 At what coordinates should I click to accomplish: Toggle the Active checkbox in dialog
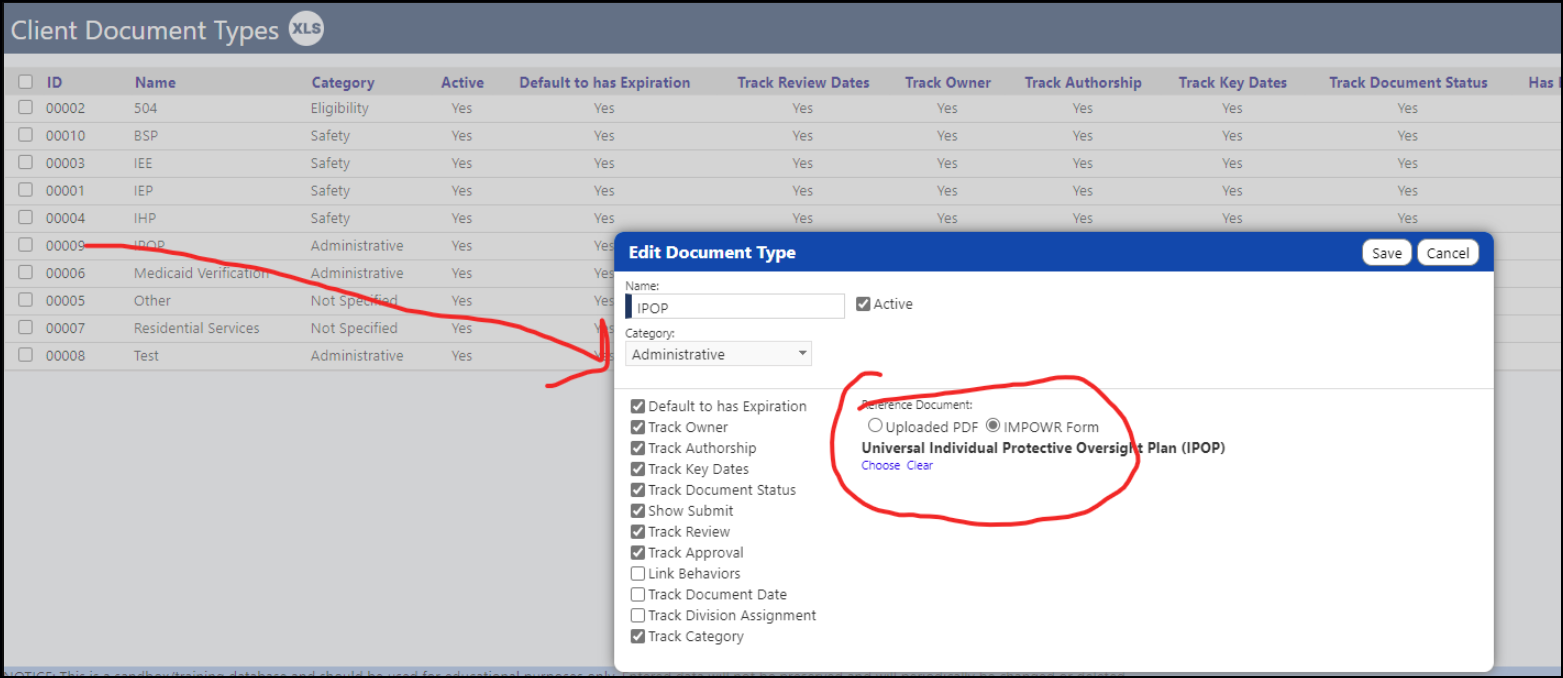coord(864,304)
